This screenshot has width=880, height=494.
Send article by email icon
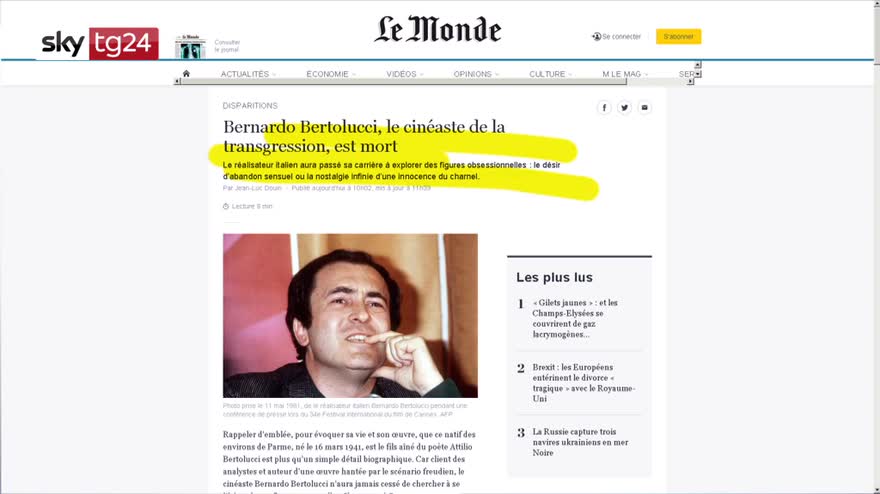point(644,107)
